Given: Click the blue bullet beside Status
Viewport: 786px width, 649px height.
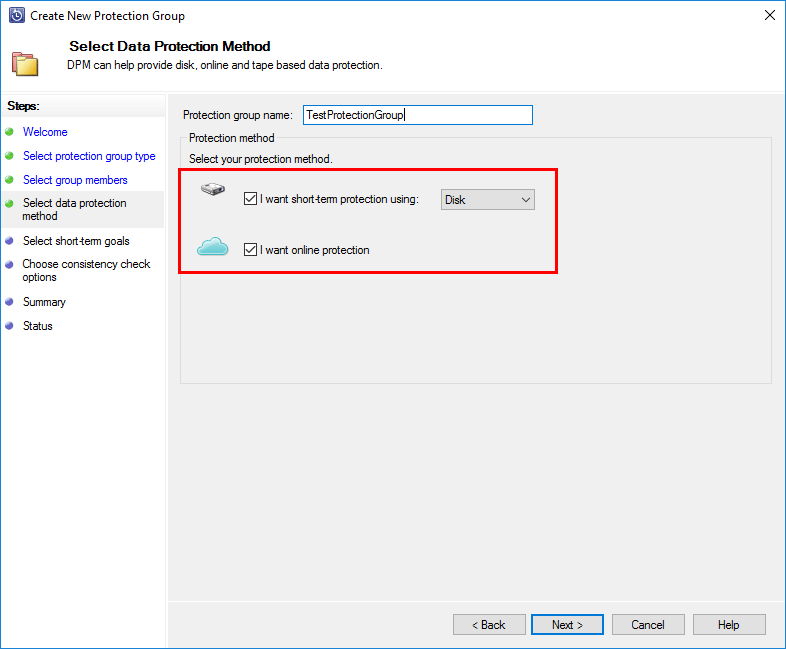Looking at the screenshot, I should [9, 326].
